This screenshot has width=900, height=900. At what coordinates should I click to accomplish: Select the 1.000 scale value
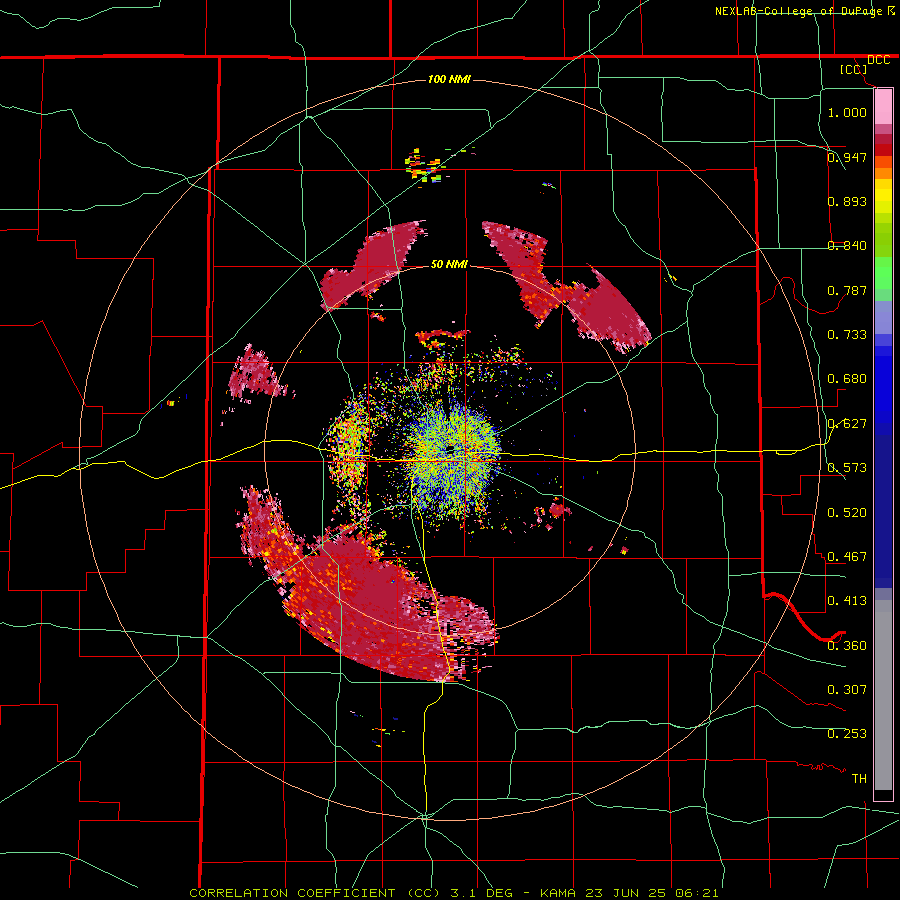847,112
